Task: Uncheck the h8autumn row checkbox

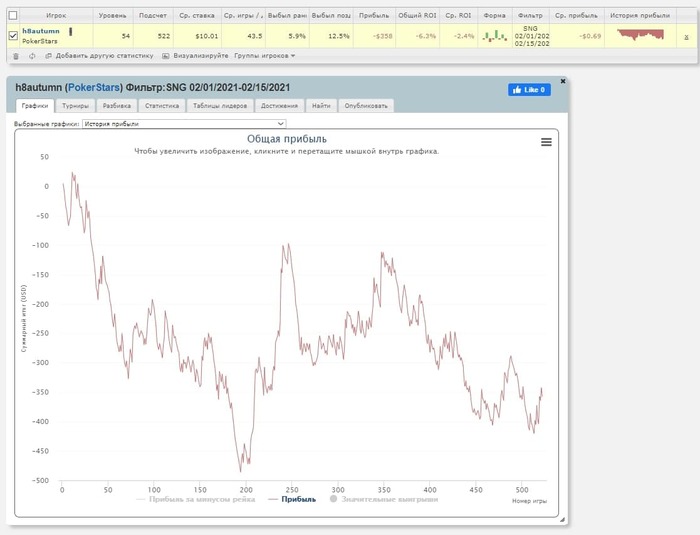Action: 13,35
